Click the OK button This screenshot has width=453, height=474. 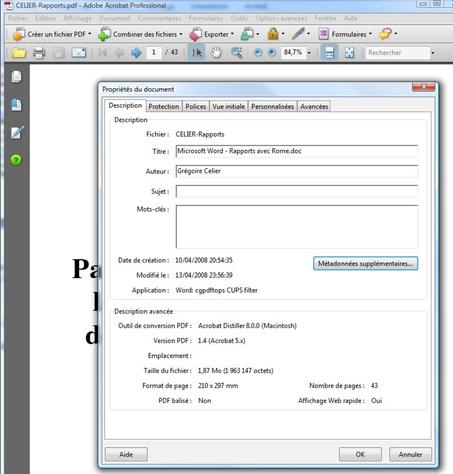[x=360, y=454]
